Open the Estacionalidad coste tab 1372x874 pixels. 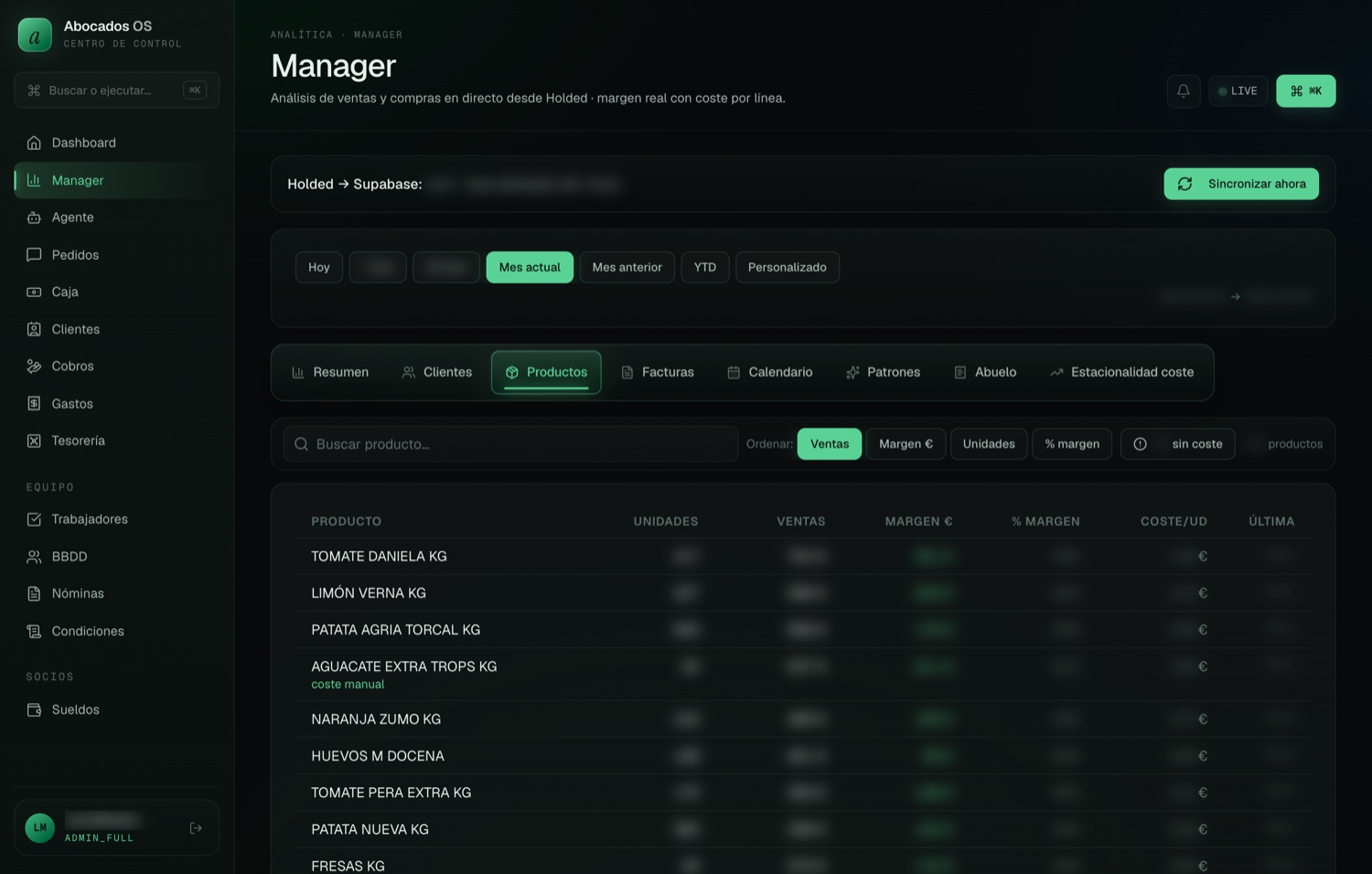pyautogui.click(x=1122, y=372)
